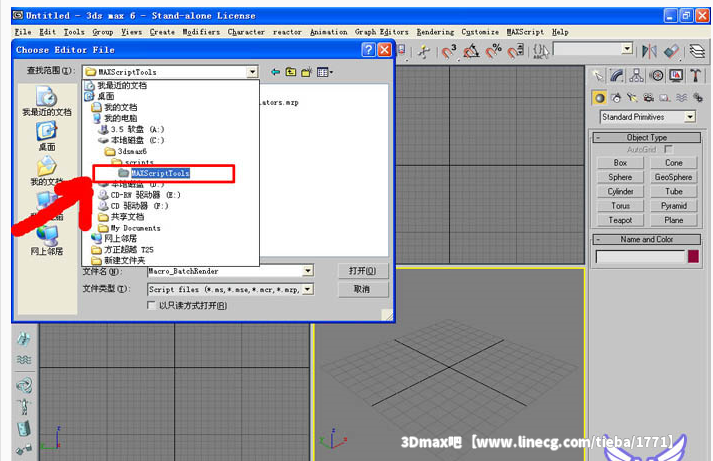Screen dimensions: 713x461
Task: Toggle the Spinner Snap icon
Action: point(516,51)
